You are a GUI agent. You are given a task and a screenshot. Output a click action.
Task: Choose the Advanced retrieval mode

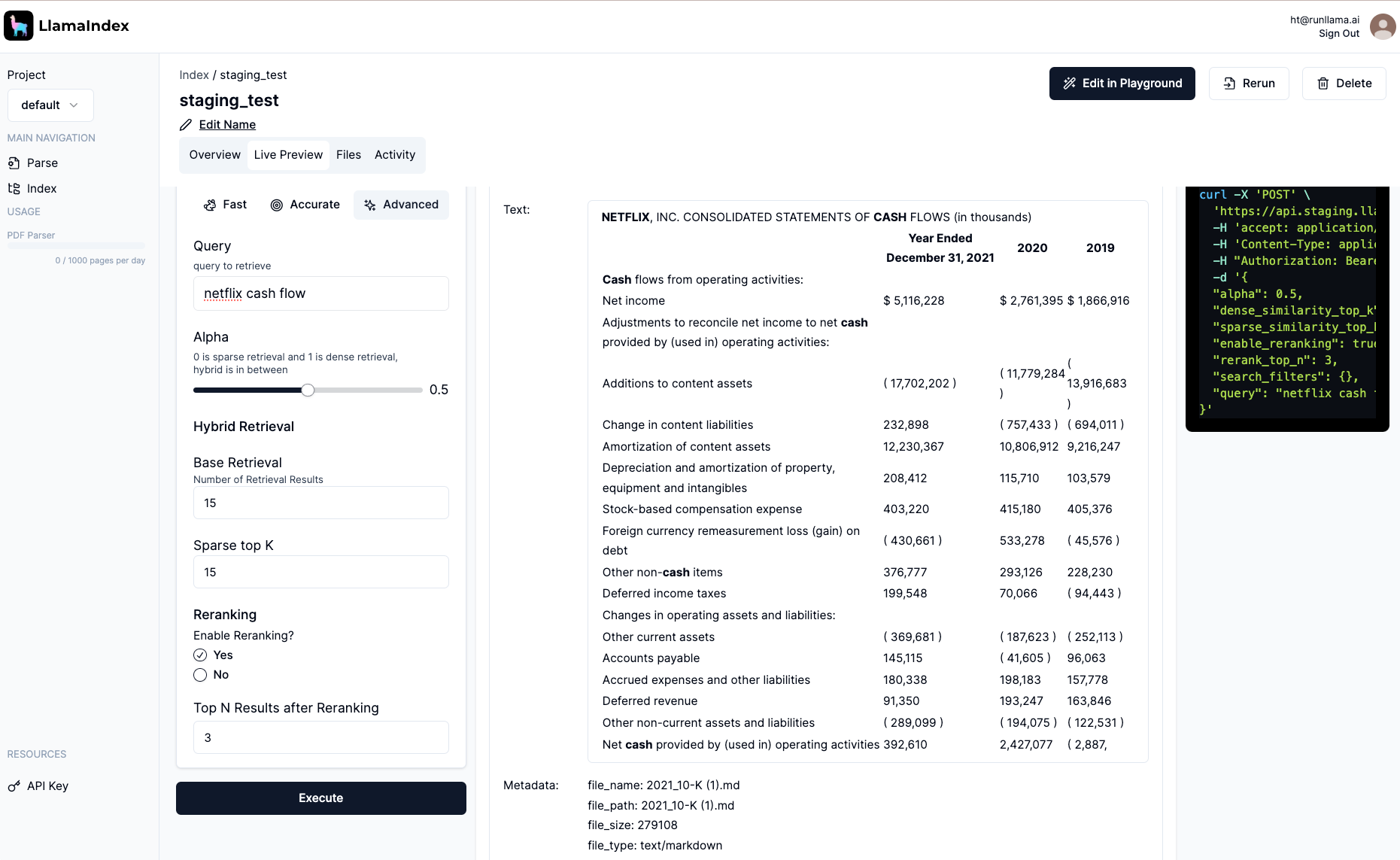click(401, 205)
